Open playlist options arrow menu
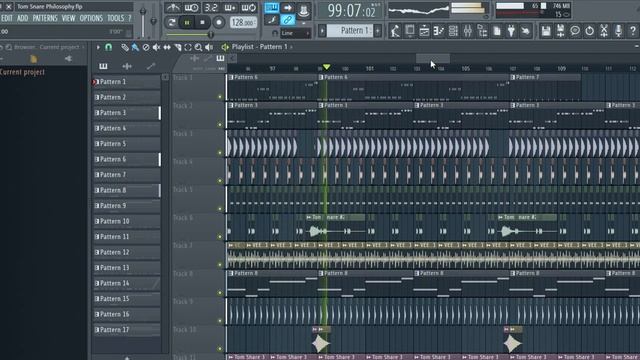This screenshot has height=360, width=640. 98,47
